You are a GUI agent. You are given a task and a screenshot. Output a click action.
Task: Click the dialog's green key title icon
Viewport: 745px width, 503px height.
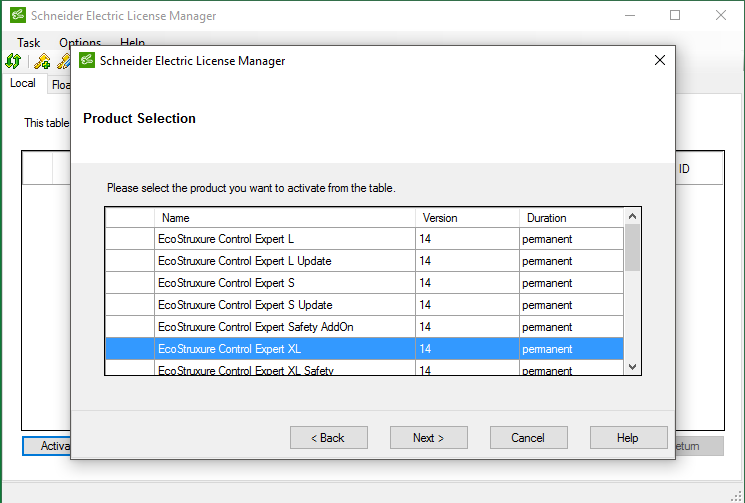[87, 60]
